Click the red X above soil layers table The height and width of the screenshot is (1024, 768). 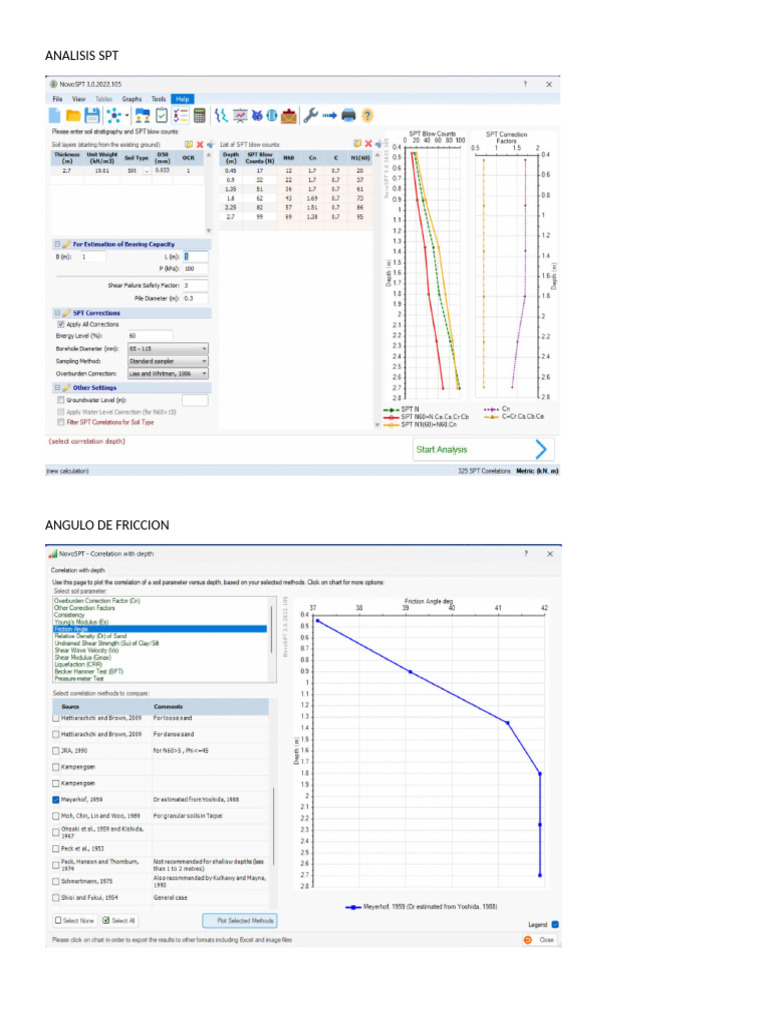click(x=200, y=144)
